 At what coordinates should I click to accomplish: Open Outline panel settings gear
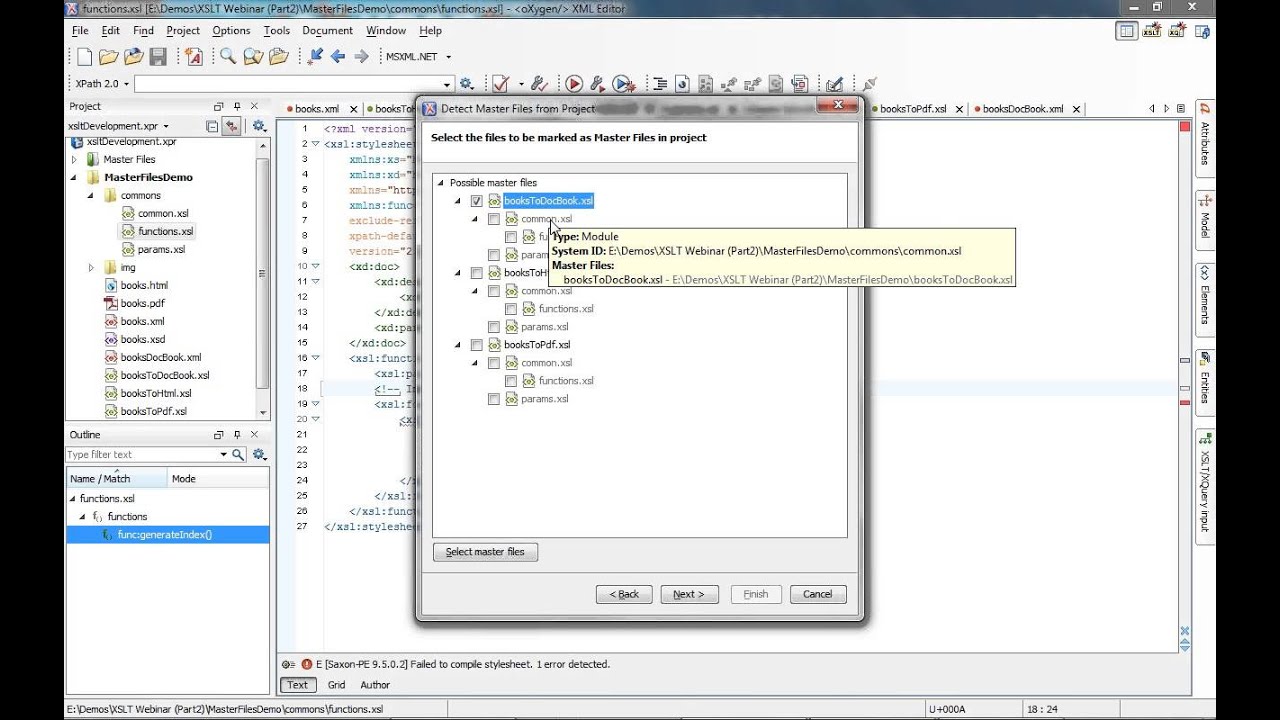[x=259, y=454]
